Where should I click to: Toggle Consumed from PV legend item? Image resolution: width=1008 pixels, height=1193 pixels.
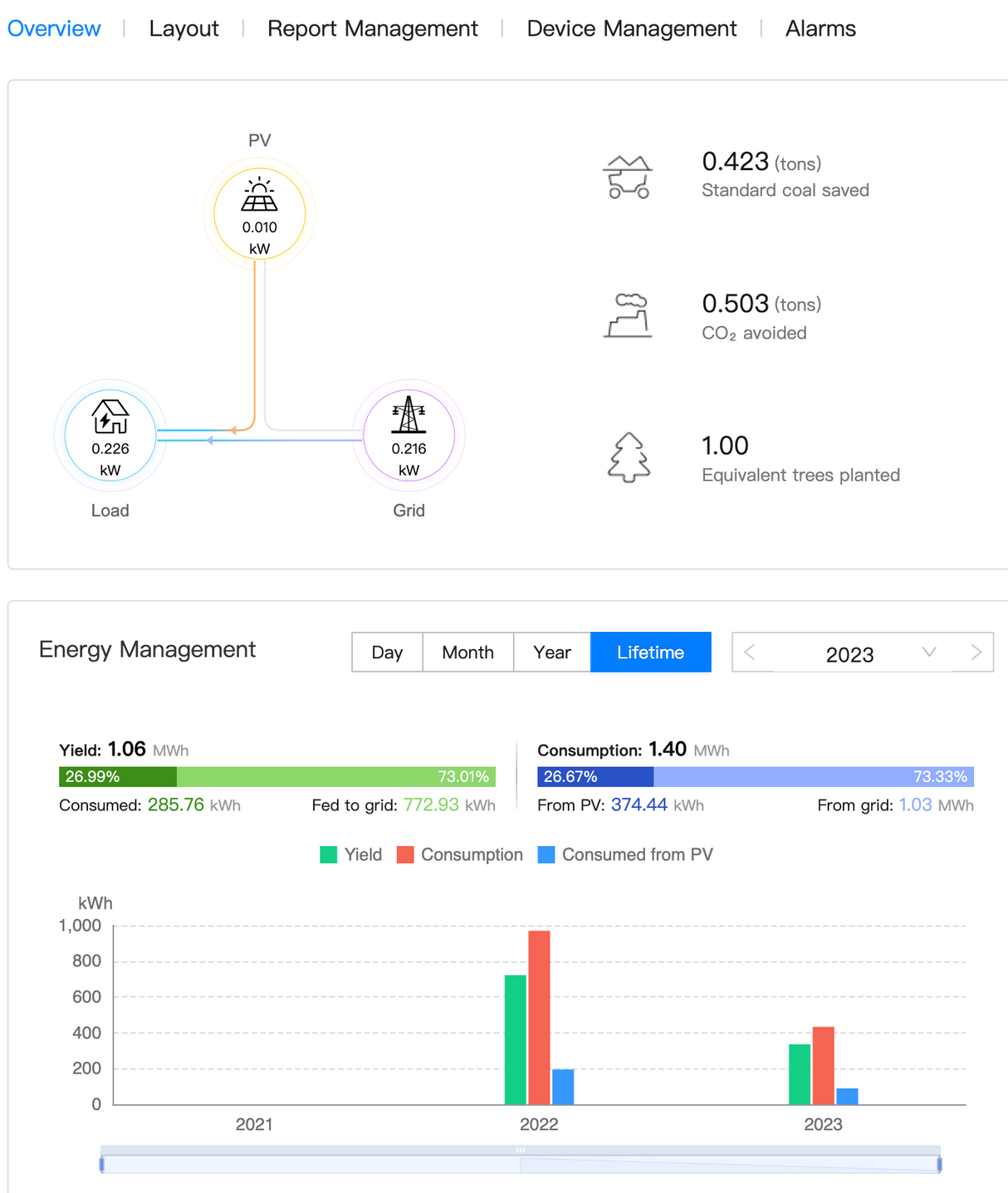(625, 855)
